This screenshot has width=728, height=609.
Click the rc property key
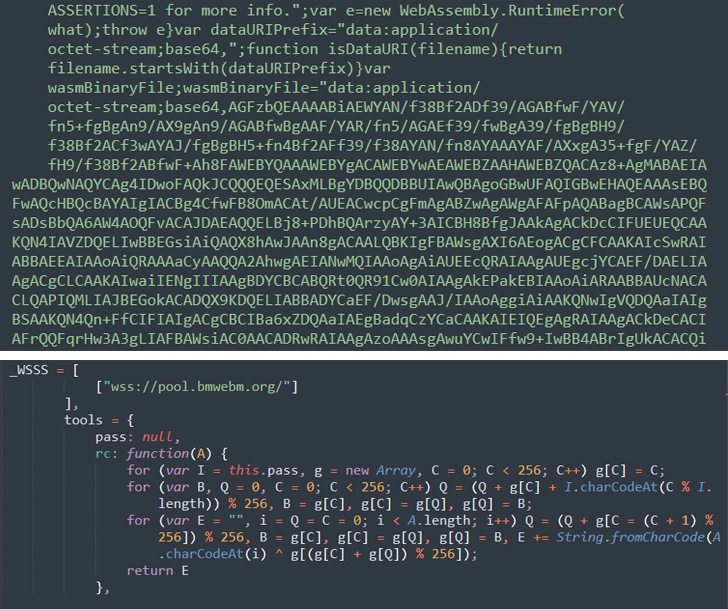pyautogui.click(x=103, y=454)
